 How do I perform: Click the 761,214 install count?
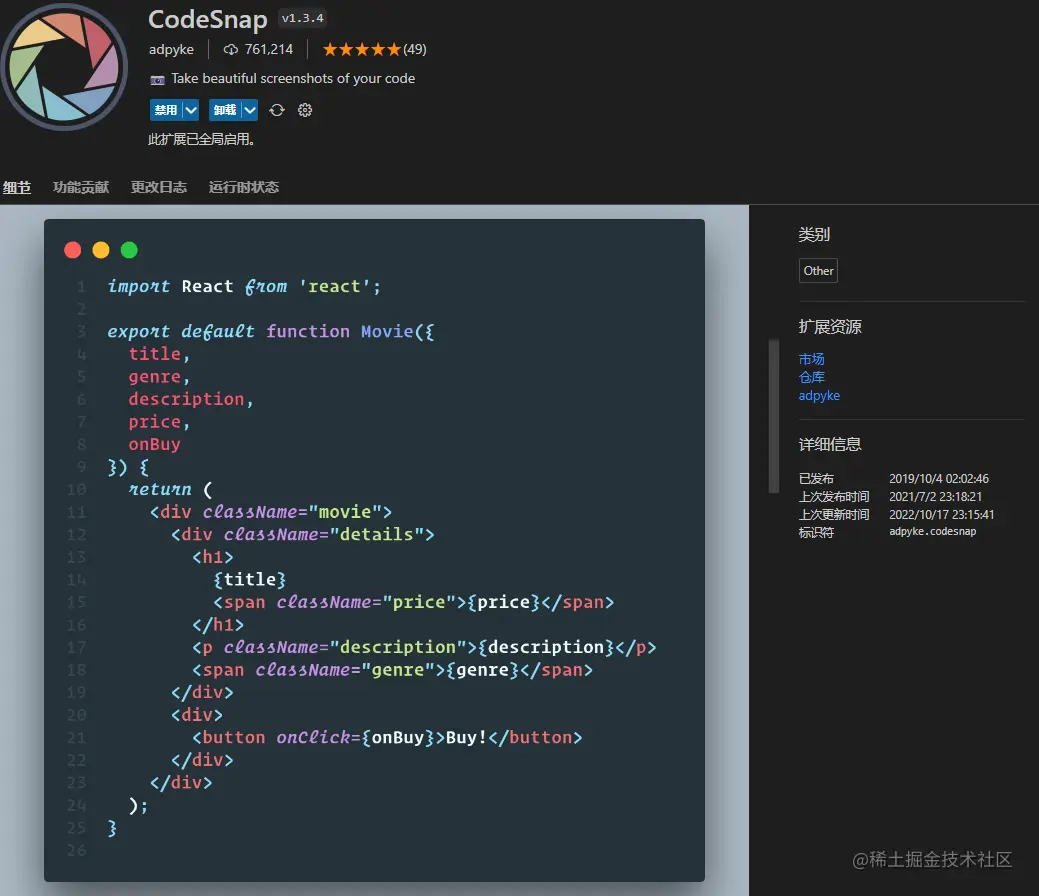click(x=268, y=50)
